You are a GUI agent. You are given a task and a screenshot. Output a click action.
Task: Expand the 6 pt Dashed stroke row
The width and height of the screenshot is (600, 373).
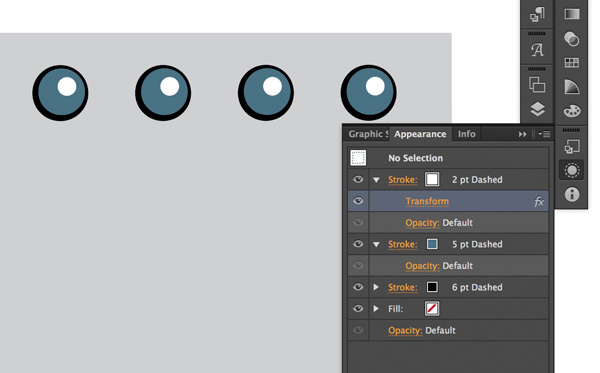coord(376,287)
